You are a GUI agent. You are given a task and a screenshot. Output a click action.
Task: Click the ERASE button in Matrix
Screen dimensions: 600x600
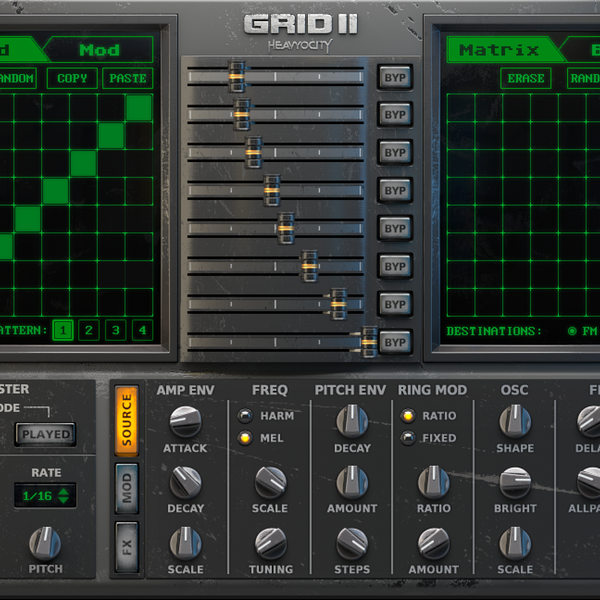526,78
